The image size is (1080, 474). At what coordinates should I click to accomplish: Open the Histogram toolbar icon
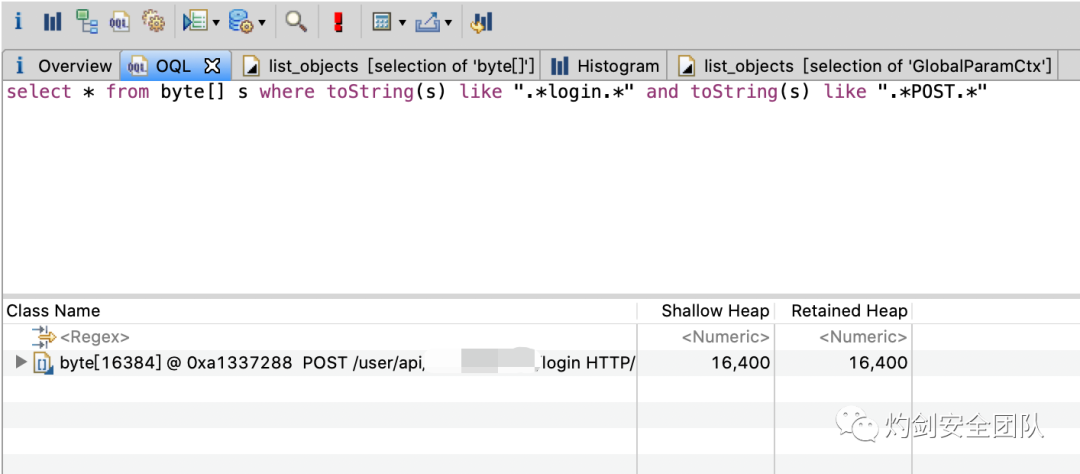[x=52, y=22]
